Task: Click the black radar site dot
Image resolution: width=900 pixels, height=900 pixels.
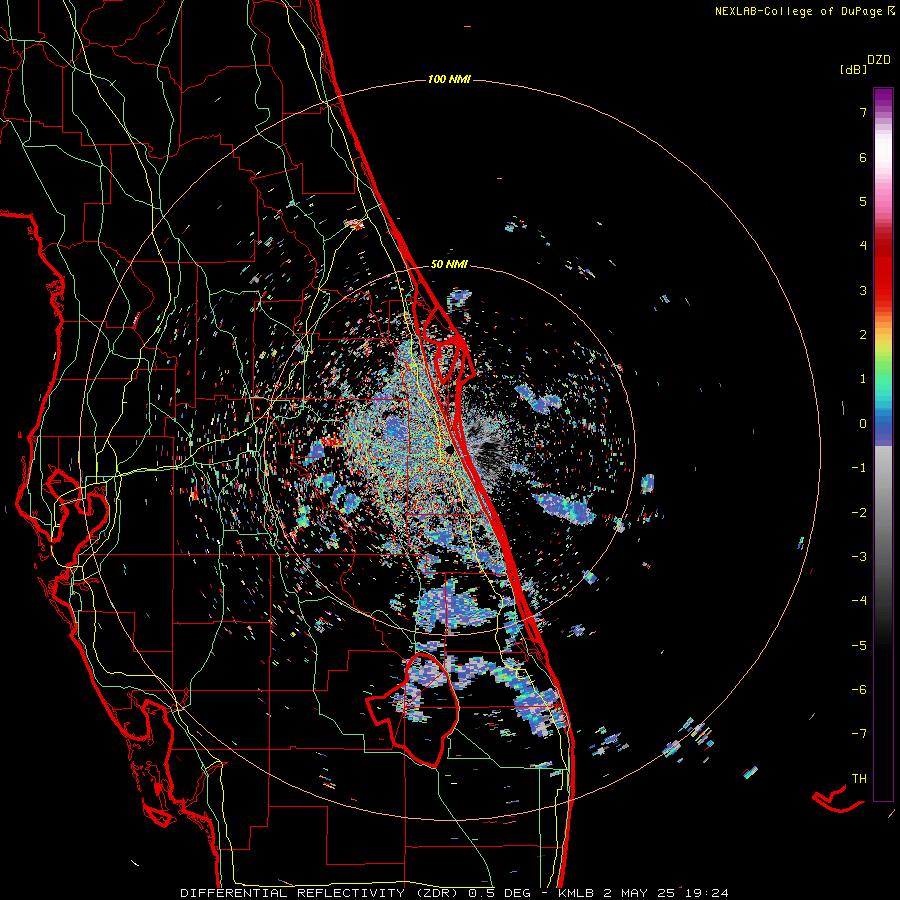Action: click(448, 449)
